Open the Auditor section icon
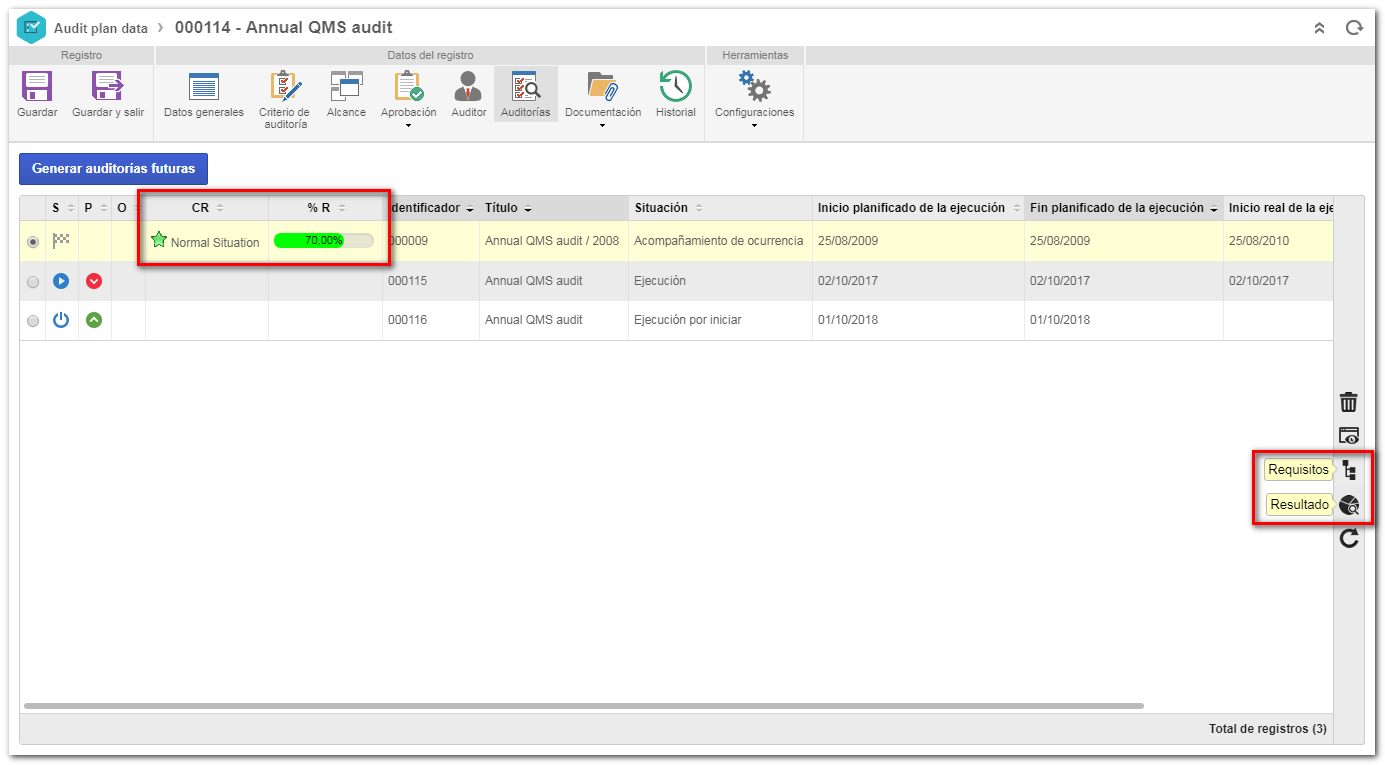Screen dimensions: 1385x765 tap(468, 87)
